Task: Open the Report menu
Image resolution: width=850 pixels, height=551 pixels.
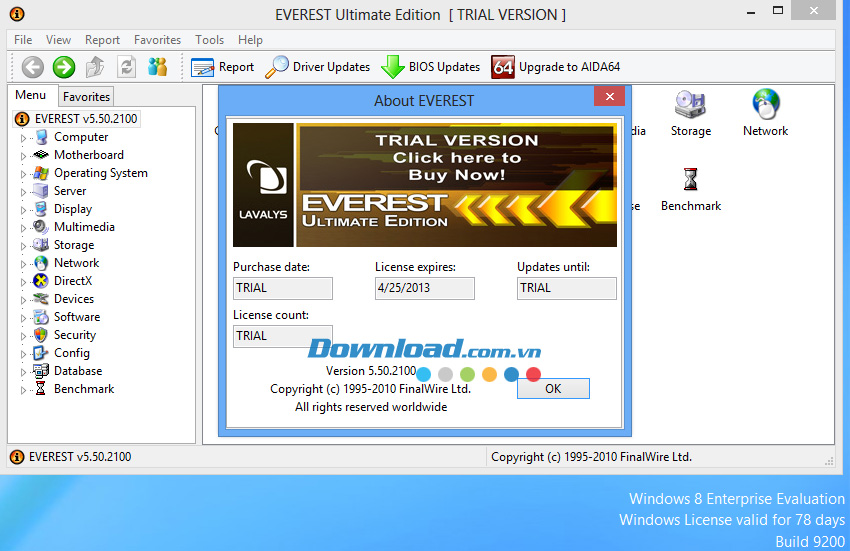Action: click(x=102, y=40)
